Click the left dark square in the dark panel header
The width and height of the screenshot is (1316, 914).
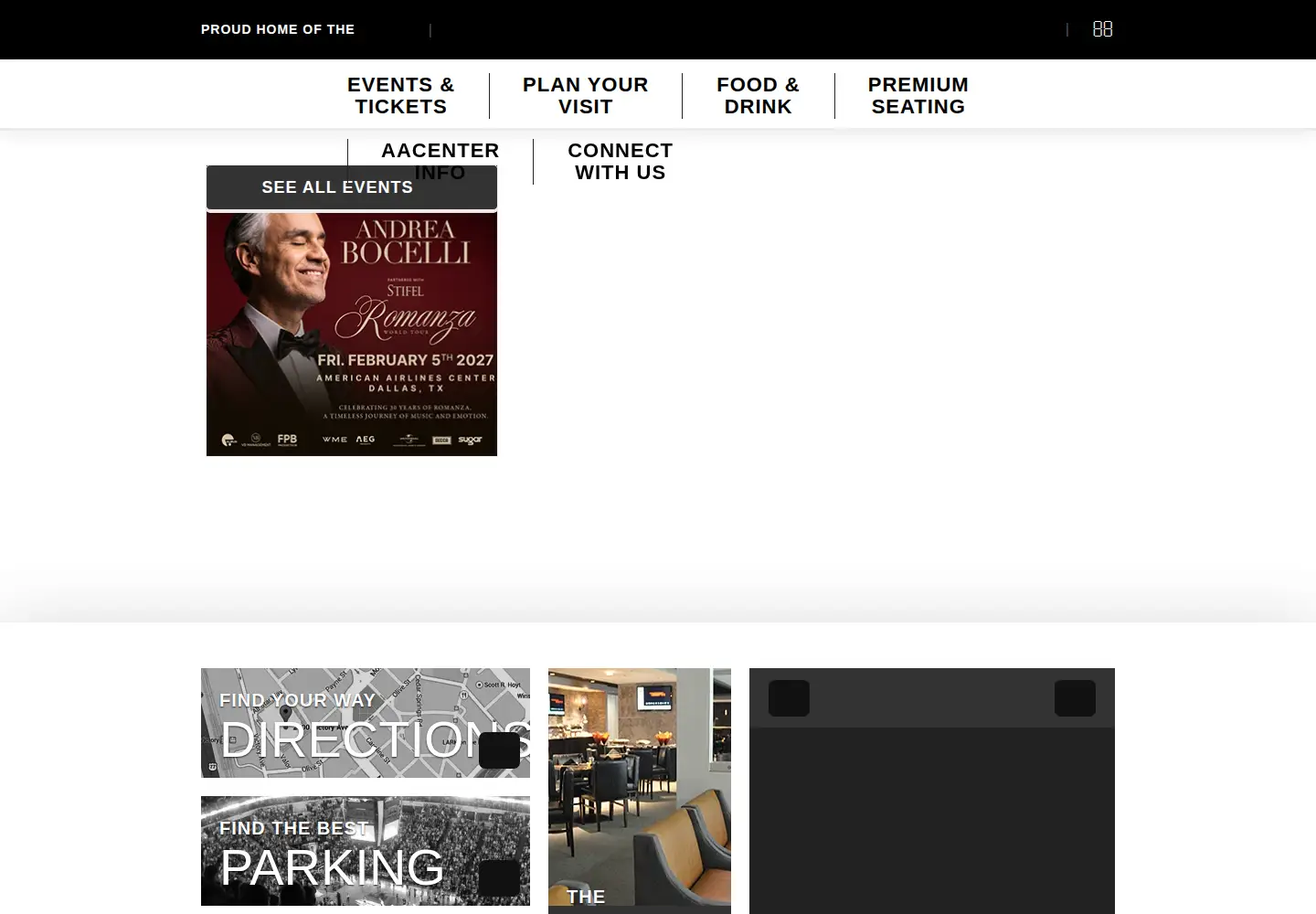coord(789,698)
